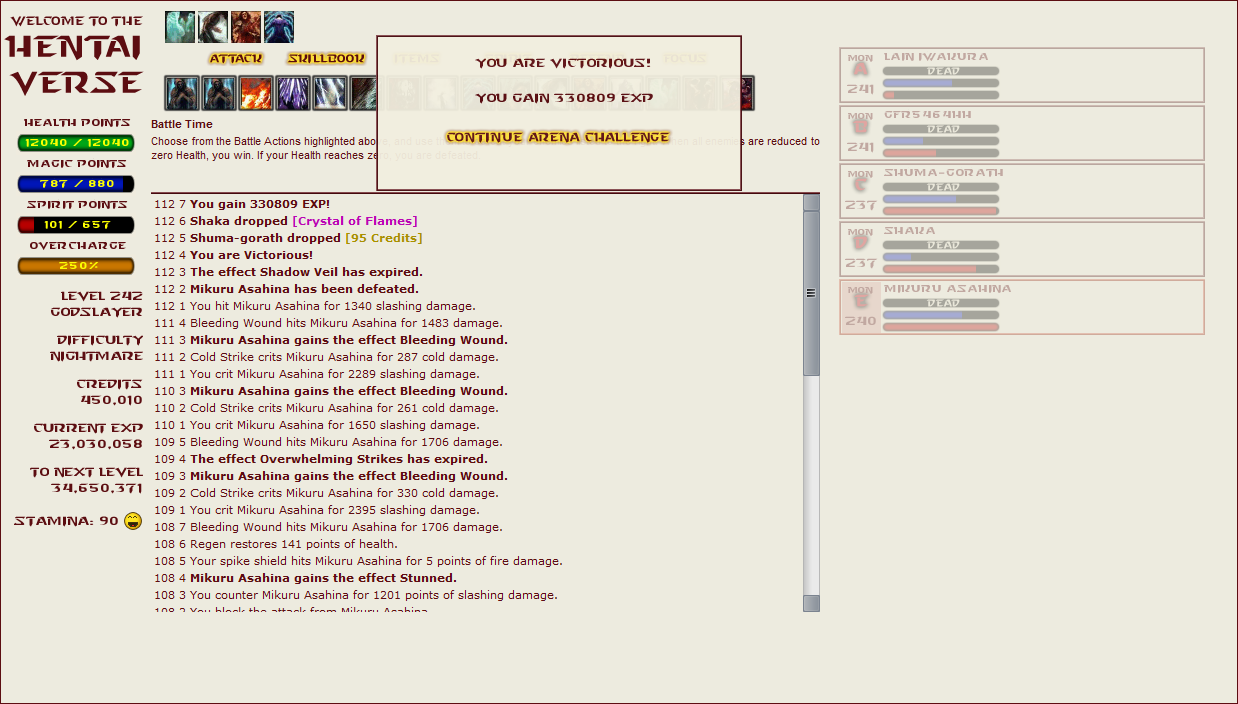
Task: Click 'You are Victorious!' popup heading
Action: click(563, 63)
